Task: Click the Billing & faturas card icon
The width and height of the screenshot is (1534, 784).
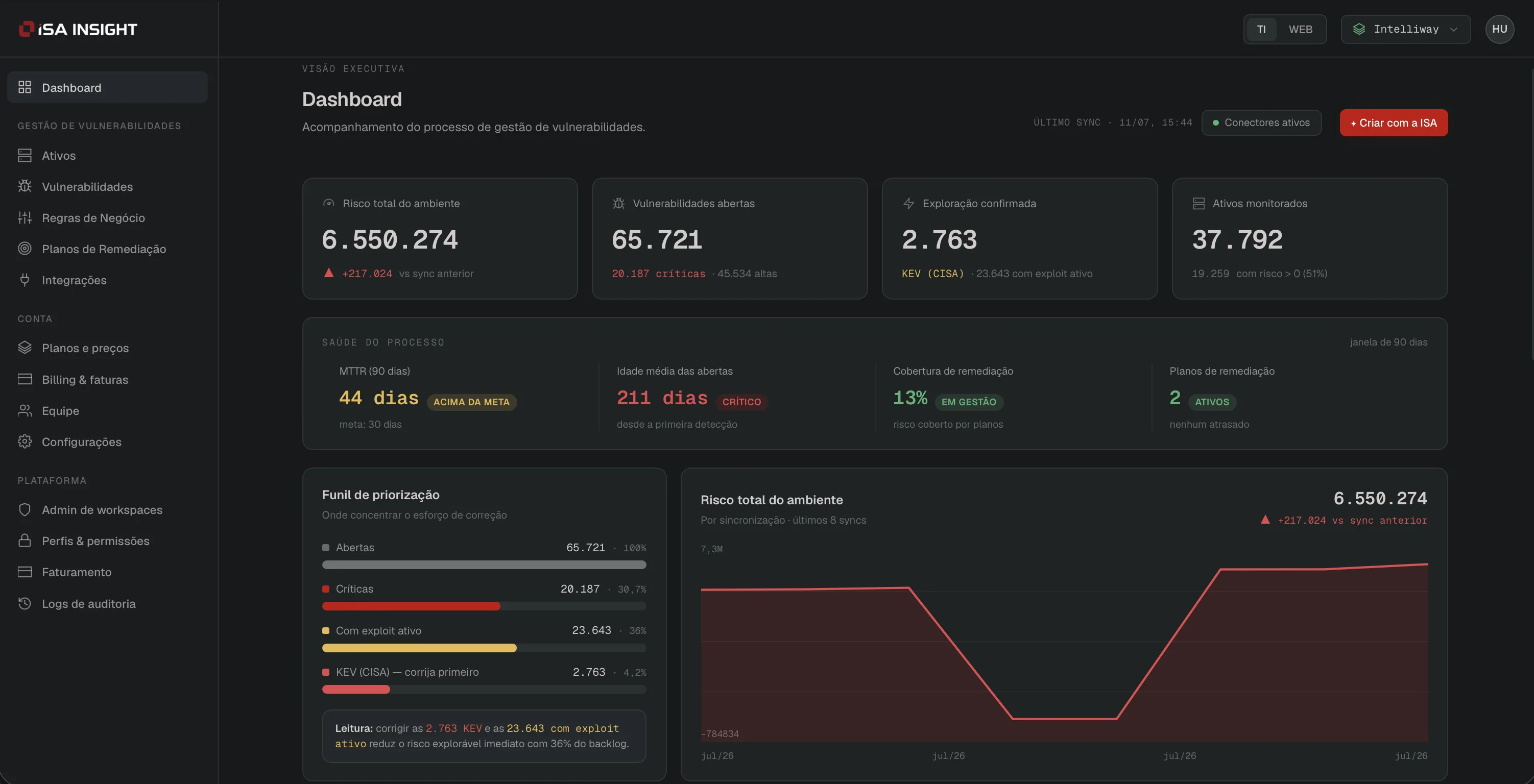Action: 25,379
